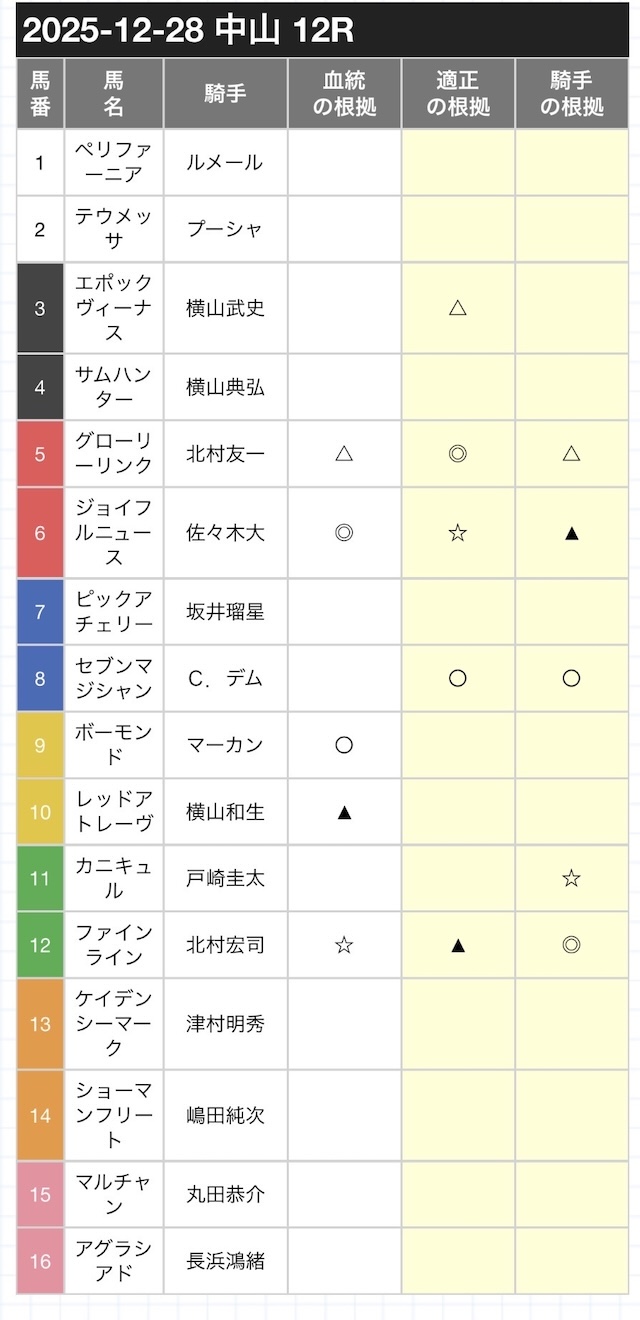Screen dimensions: 640x1320
Task: Select the 適正の根拠 column header
Action: click(458, 94)
